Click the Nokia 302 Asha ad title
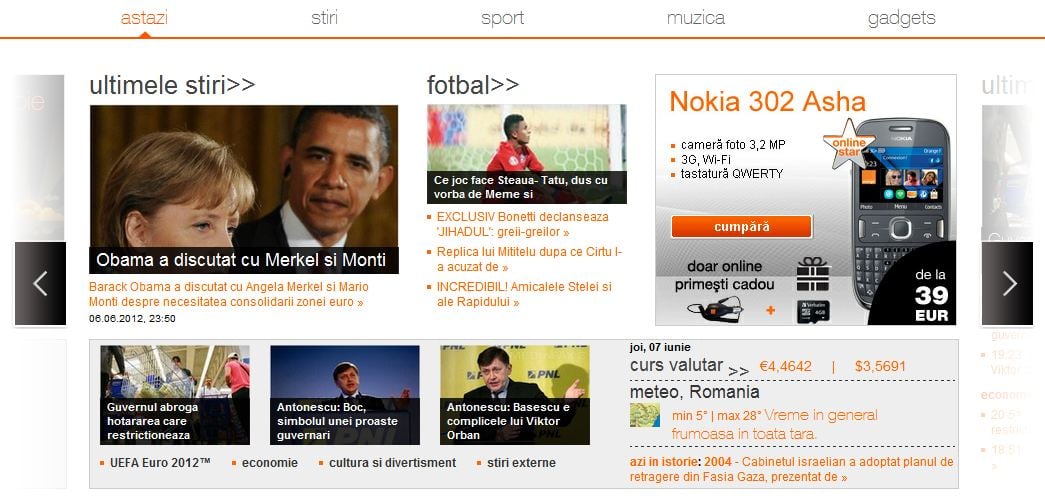Screen dimensions: 1045x499 (x=767, y=102)
